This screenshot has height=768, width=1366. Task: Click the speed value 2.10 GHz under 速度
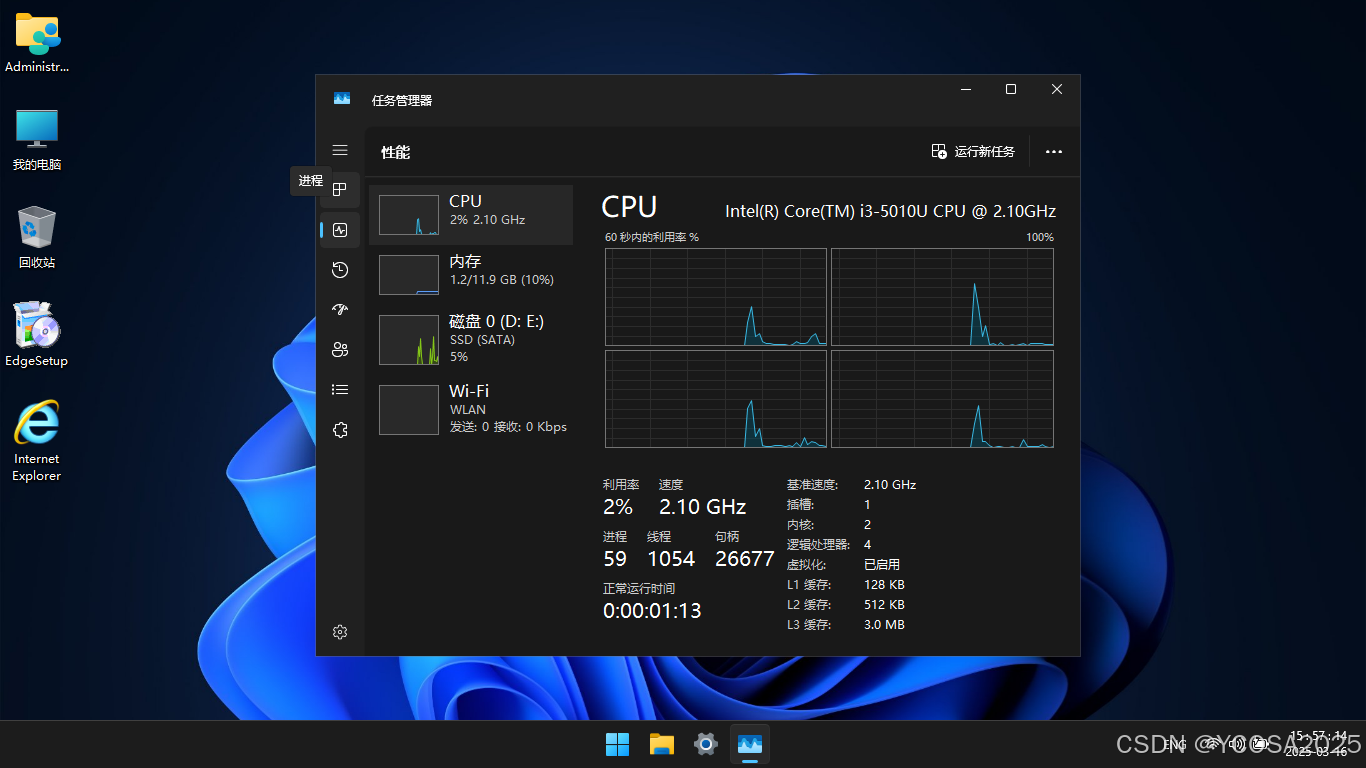pos(702,507)
